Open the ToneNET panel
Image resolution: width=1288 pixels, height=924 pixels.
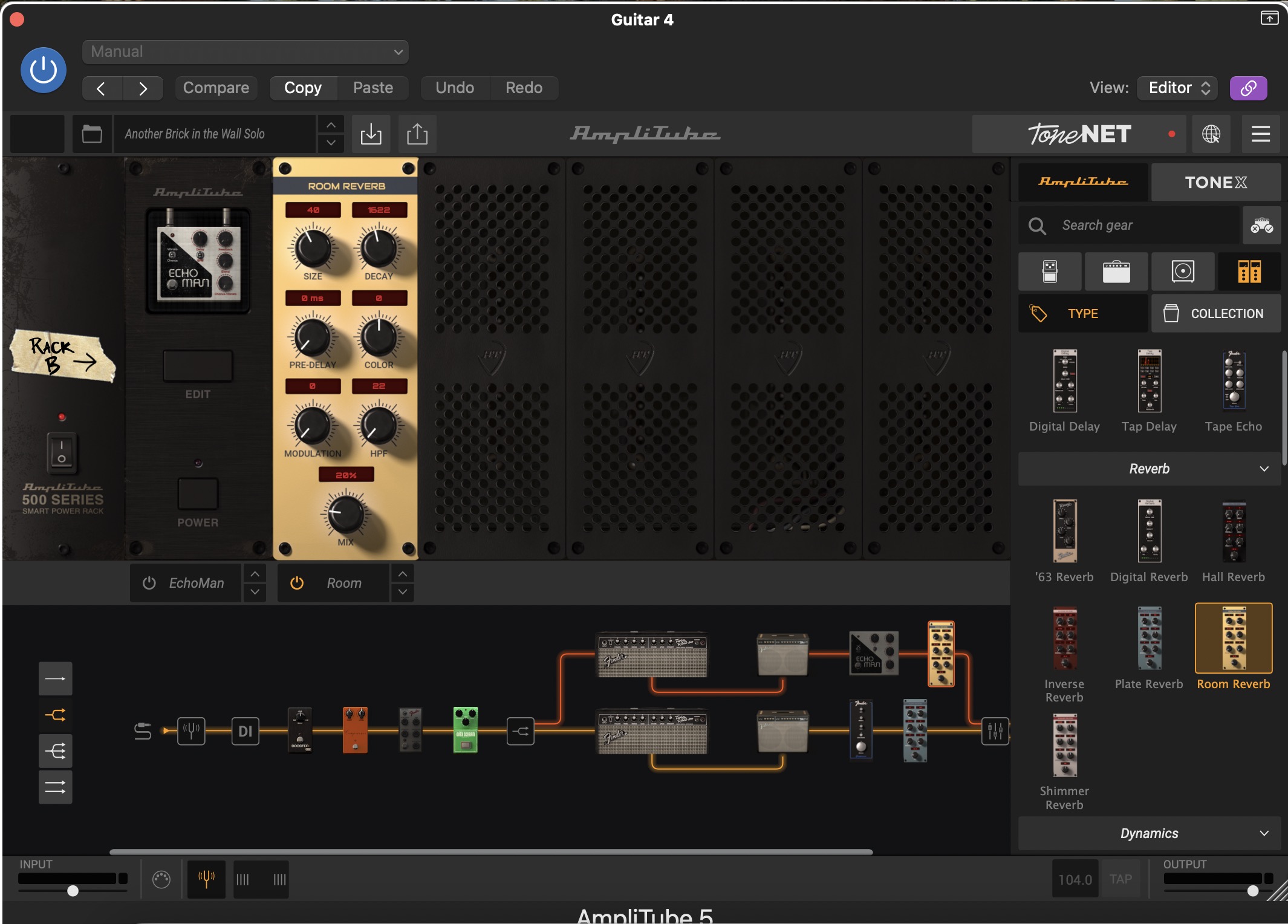pos(1079,134)
